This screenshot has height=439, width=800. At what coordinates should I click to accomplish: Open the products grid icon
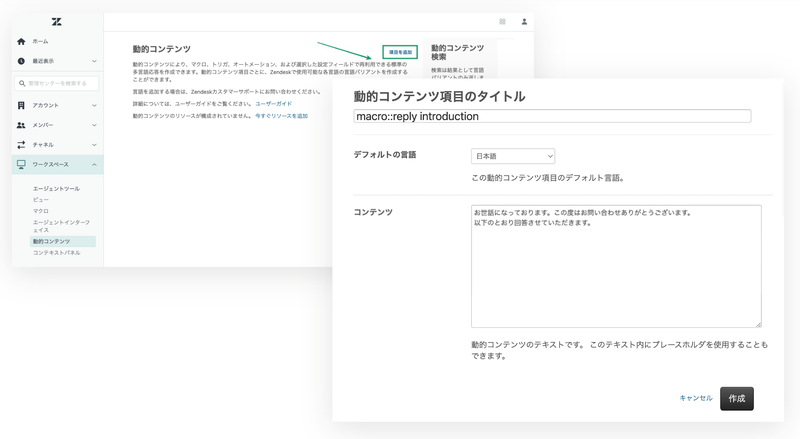[503, 21]
